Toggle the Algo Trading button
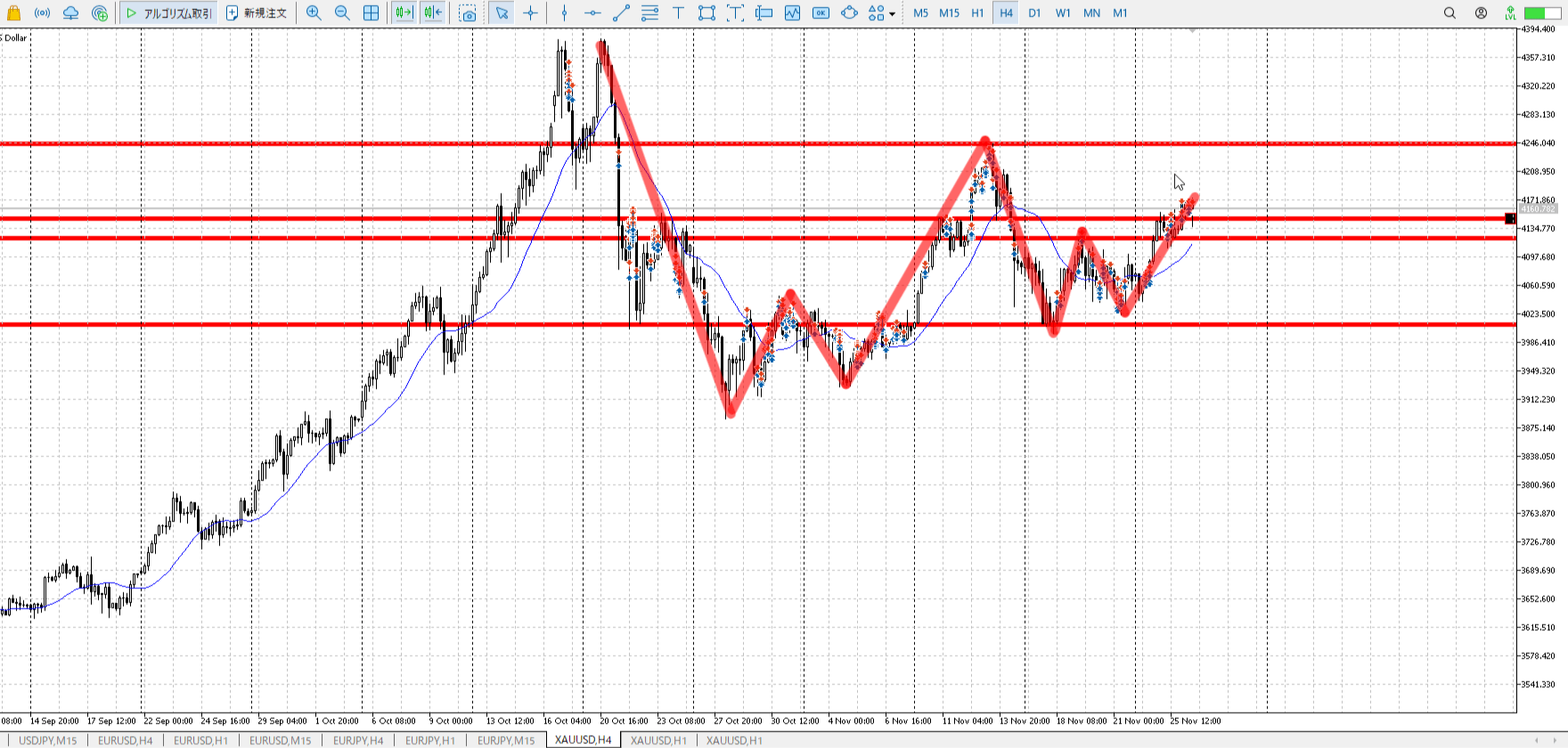 tap(168, 12)
